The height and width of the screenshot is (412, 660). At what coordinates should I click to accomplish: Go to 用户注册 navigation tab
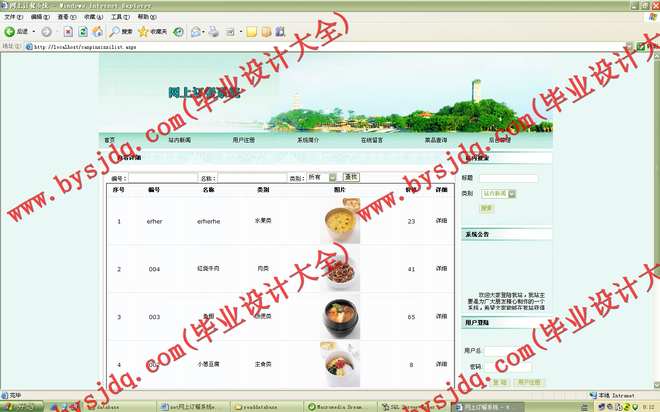[x=243, y=140]
